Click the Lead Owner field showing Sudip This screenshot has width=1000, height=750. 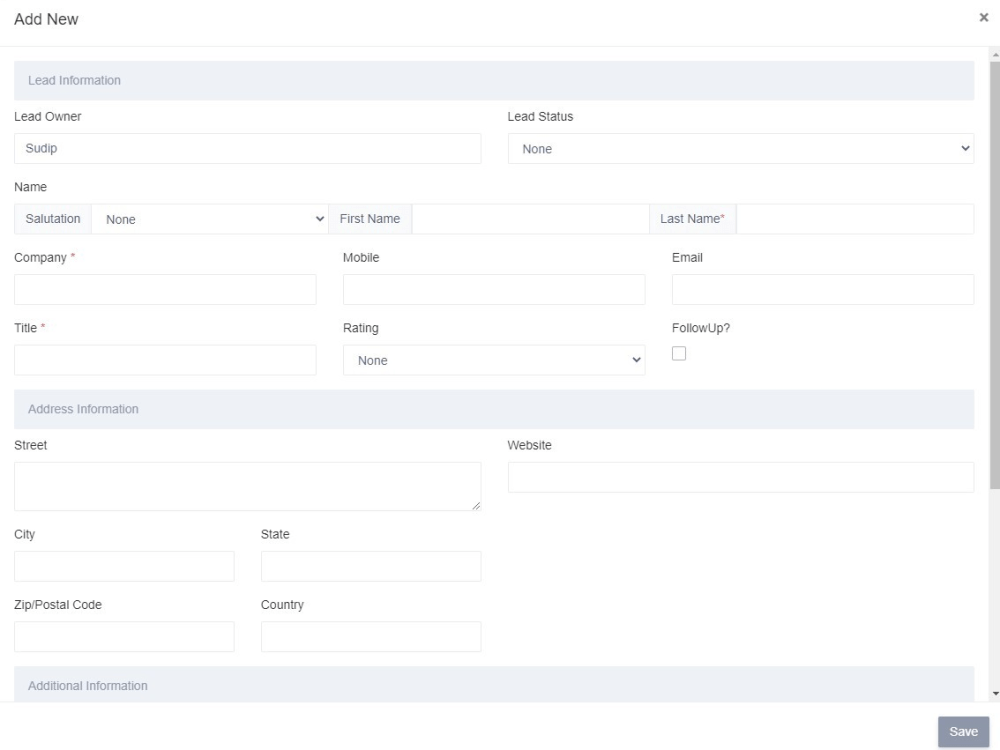coord(246,147)
